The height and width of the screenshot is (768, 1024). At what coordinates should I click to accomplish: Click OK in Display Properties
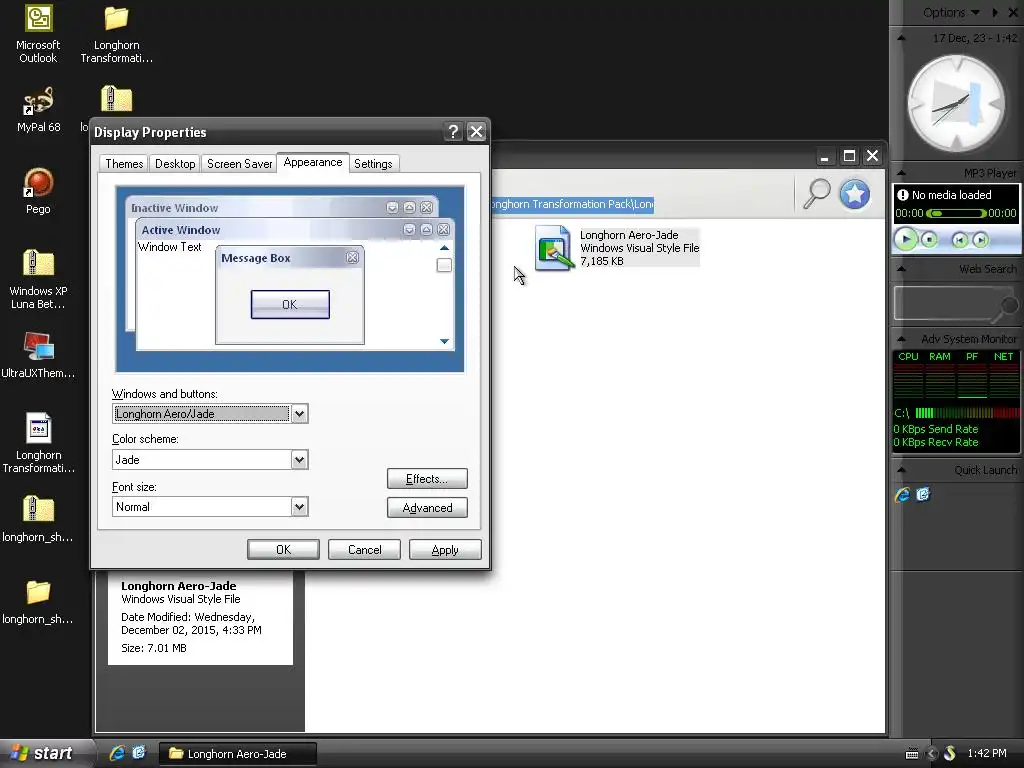pos(283,550)
